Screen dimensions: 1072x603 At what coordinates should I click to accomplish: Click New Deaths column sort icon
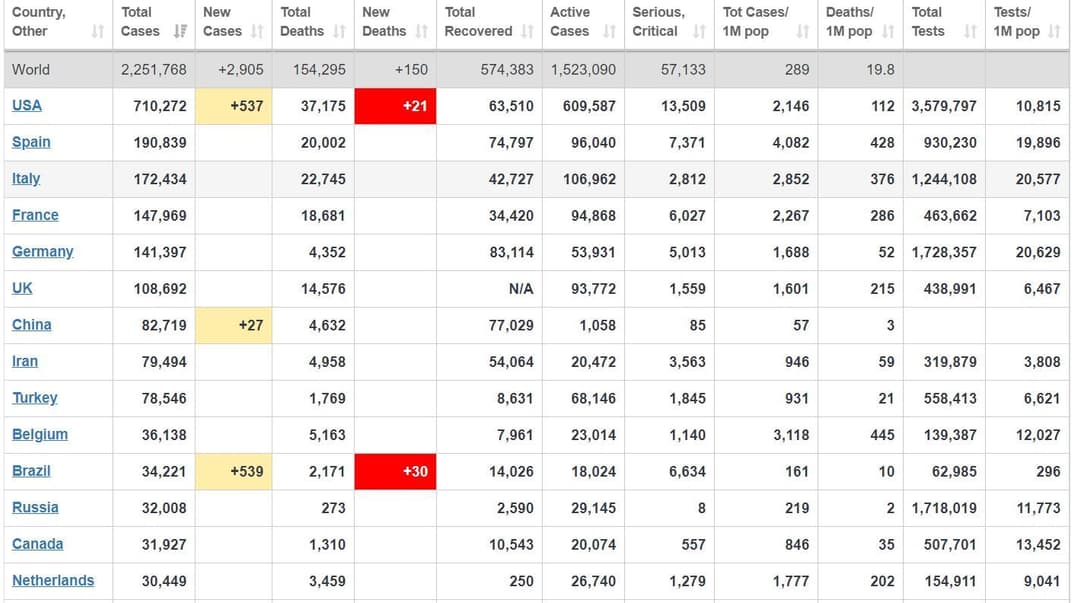(421, 32)
